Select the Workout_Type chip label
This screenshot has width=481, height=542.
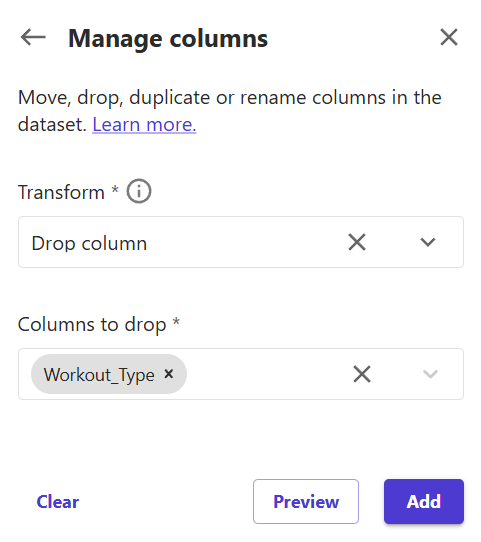99,374
